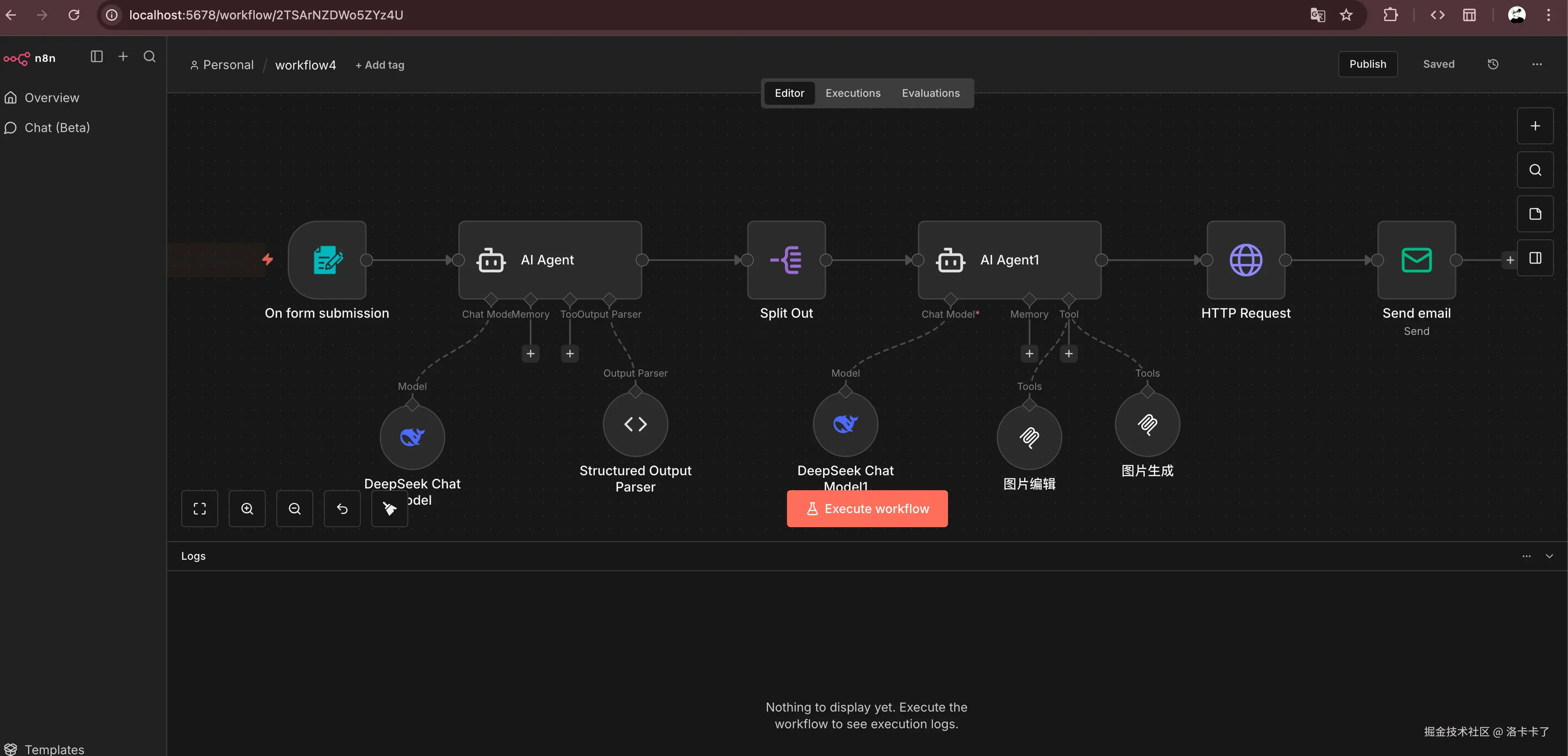Toggle the left sidebar panel
Viewport: 1568px width, 756px height.
96,57
